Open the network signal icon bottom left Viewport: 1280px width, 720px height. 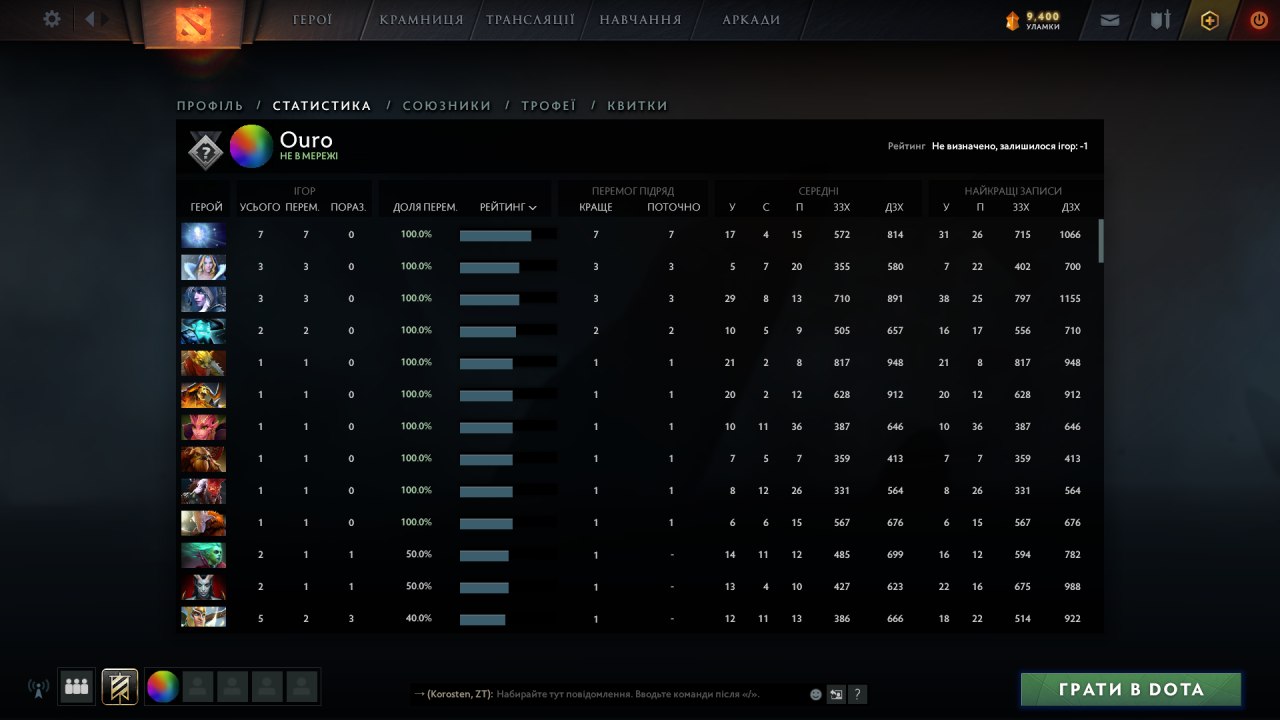click(x=38, y=688)
